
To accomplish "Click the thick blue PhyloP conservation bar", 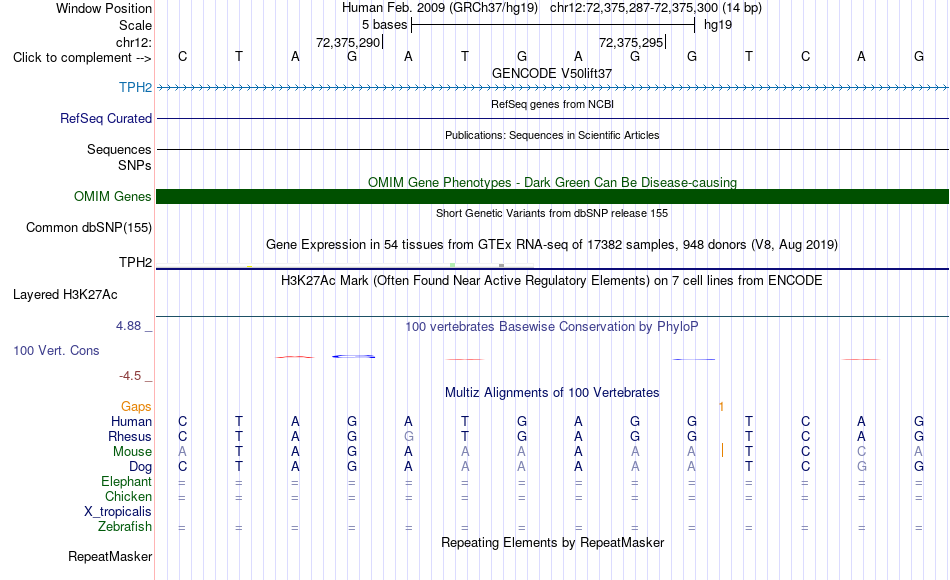I will click(x=353, y=356).
